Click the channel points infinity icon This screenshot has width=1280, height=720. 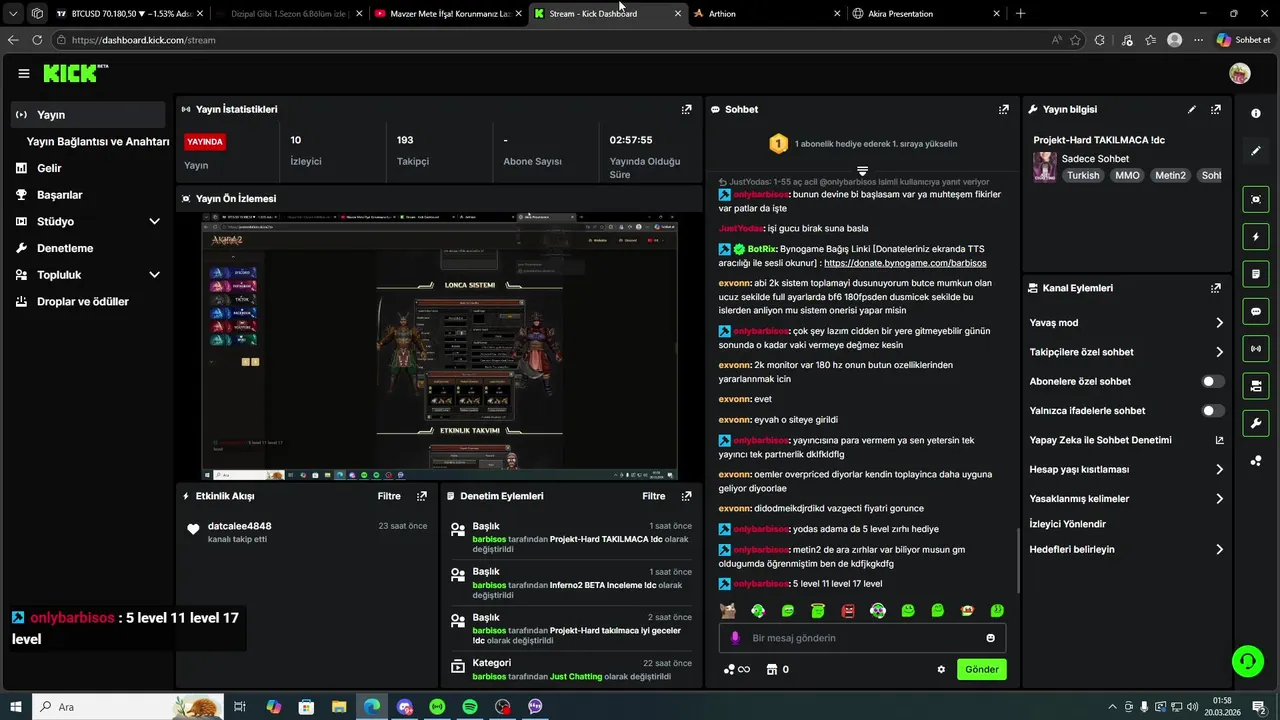(736, 670)
